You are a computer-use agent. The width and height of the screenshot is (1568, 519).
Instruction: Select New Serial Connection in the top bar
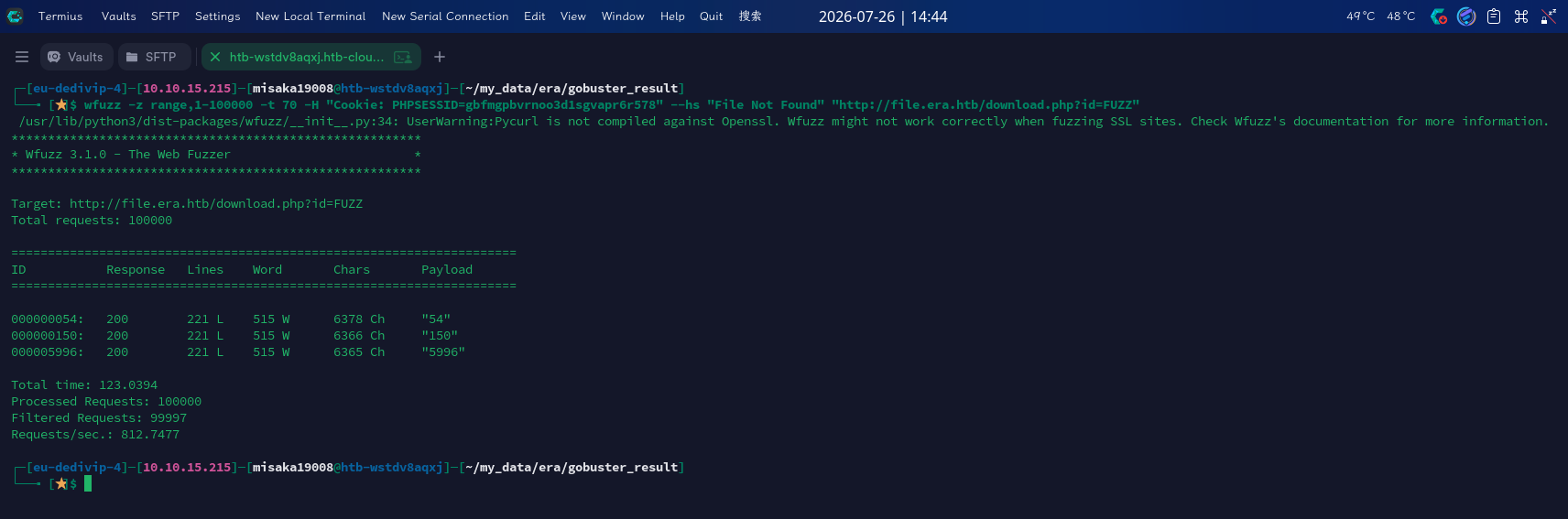coord(445,16)
